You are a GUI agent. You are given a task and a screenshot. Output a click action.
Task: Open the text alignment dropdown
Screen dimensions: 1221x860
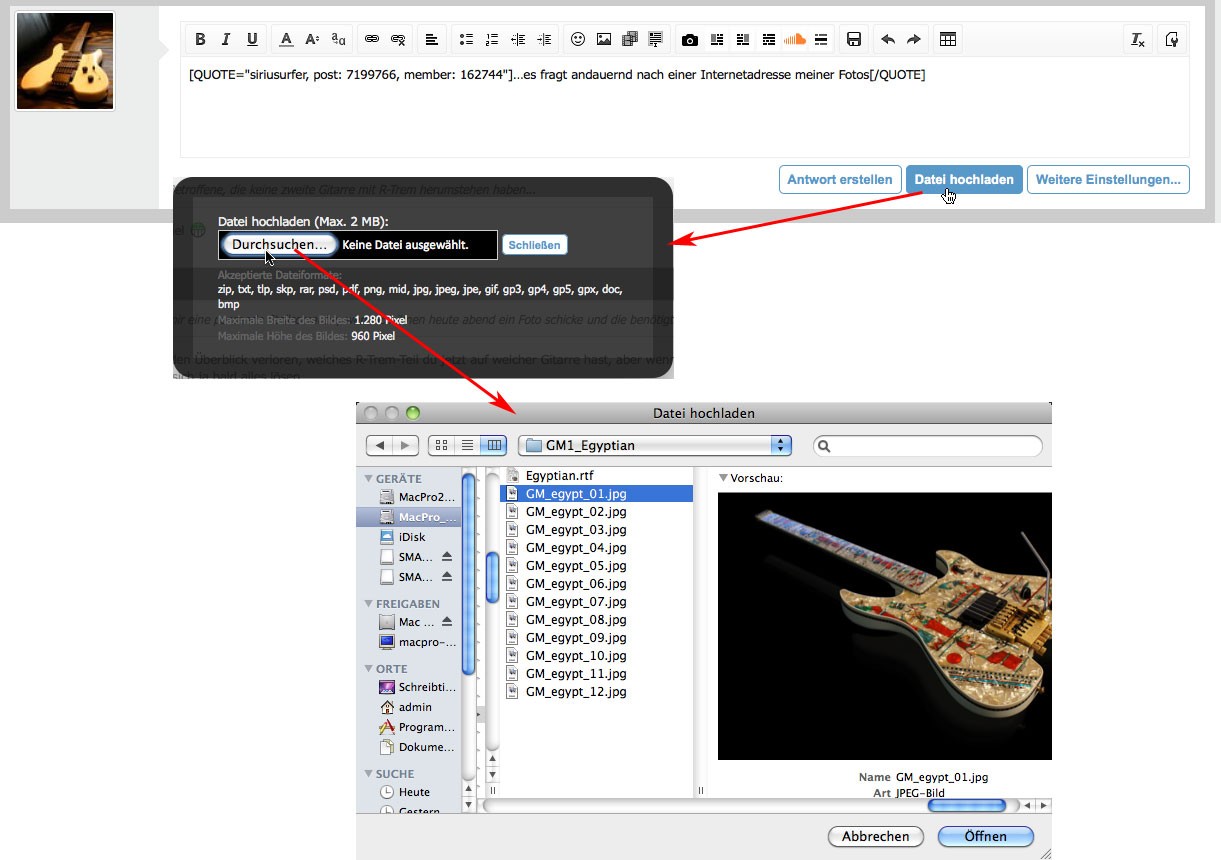pos(432,40)
